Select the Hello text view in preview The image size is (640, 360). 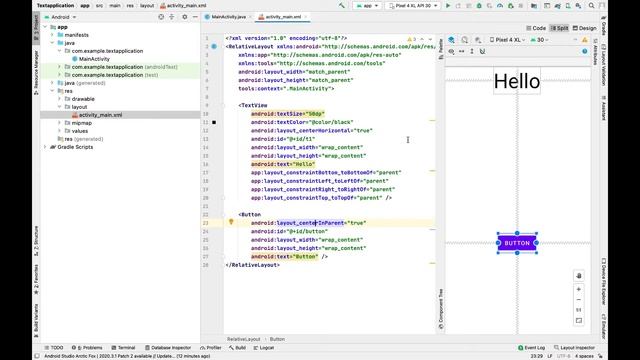[x=517, y=82]
